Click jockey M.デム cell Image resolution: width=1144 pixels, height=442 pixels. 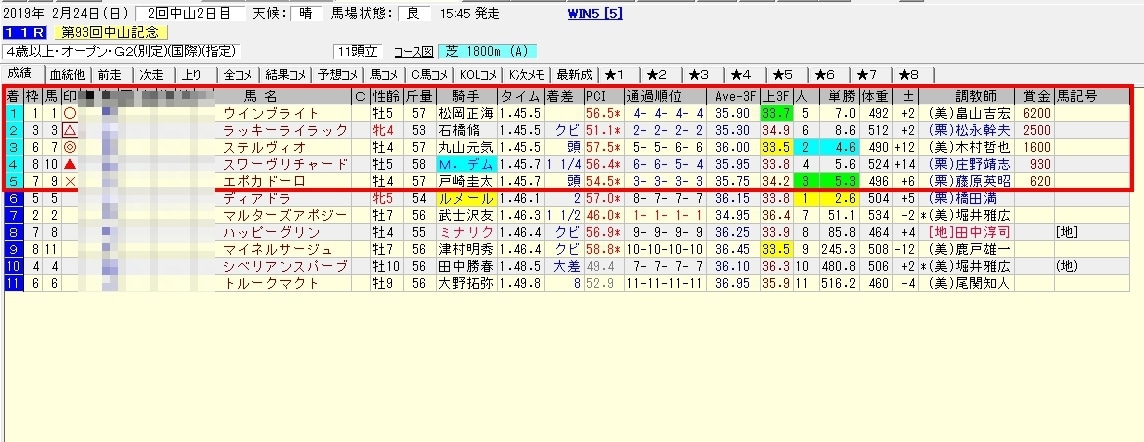click(467, 163)
